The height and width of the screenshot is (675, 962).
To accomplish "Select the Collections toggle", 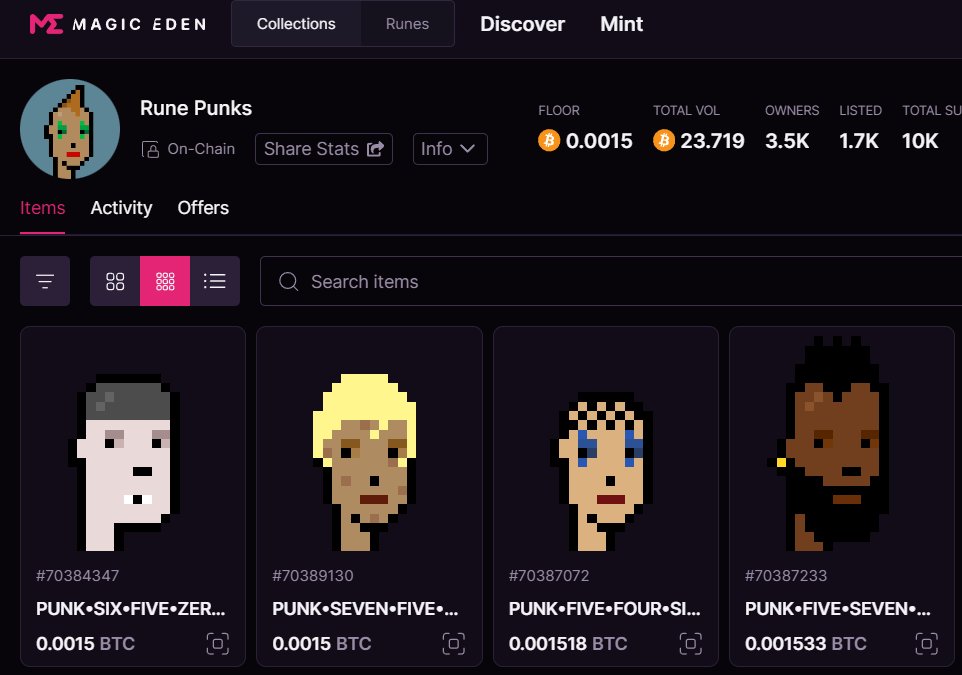I will 296,24.
